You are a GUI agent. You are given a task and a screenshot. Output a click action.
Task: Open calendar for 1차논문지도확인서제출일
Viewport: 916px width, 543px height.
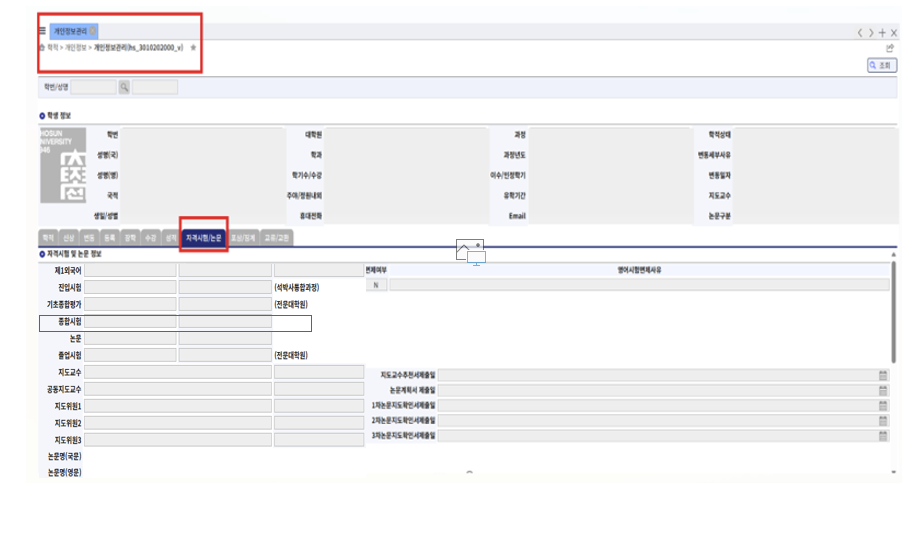pos(883,405)
